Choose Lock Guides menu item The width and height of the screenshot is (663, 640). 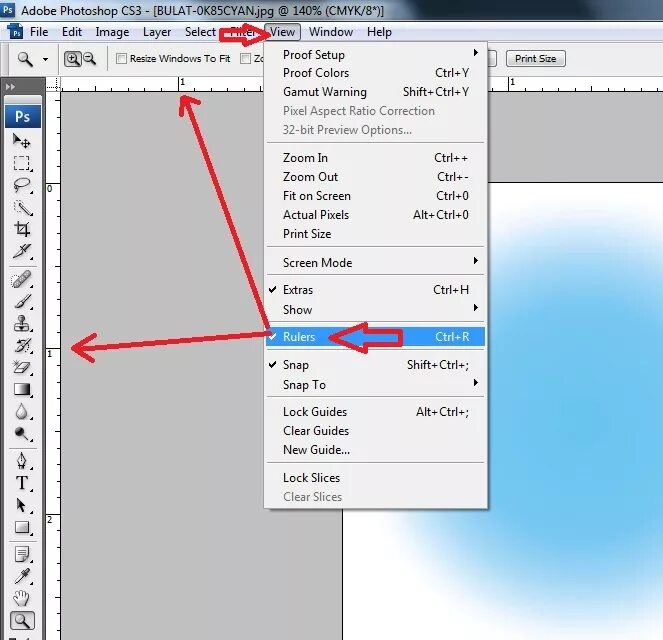click(x=375, y=412)
